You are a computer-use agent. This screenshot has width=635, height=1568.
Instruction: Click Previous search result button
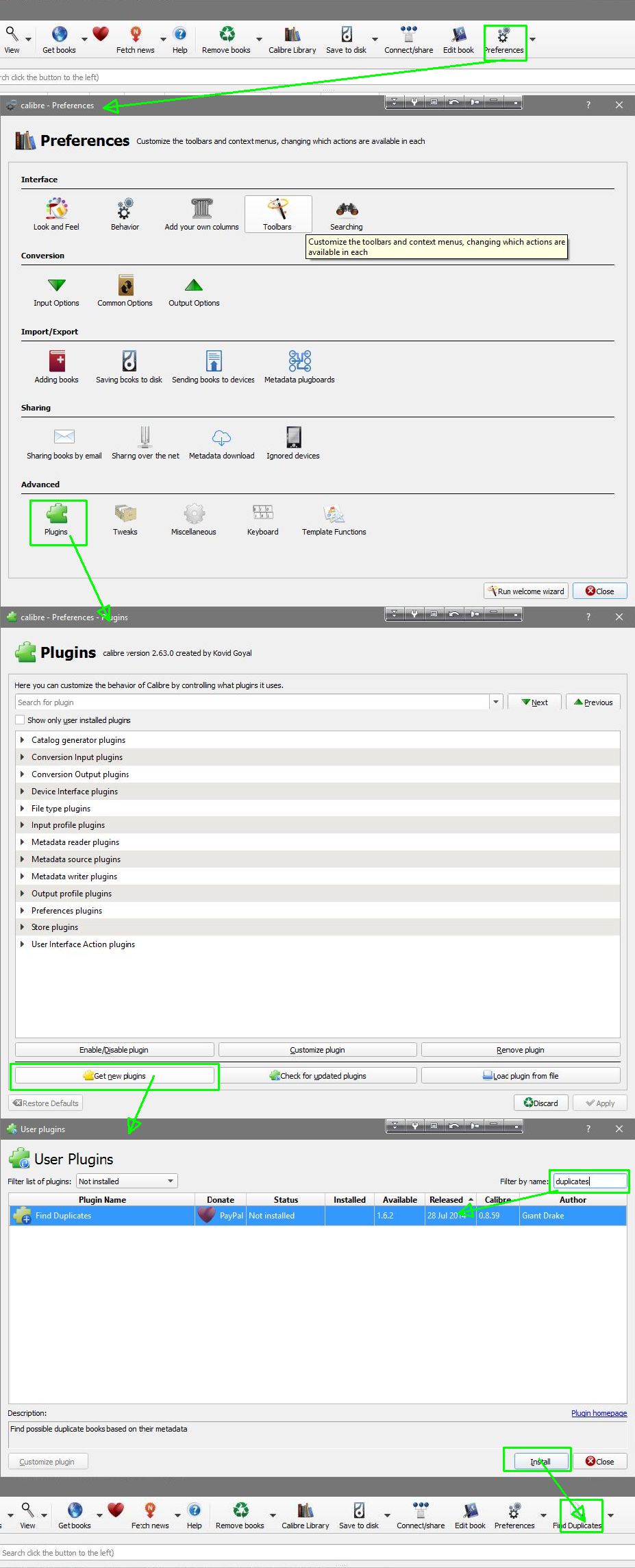click(x=593, y=702)
